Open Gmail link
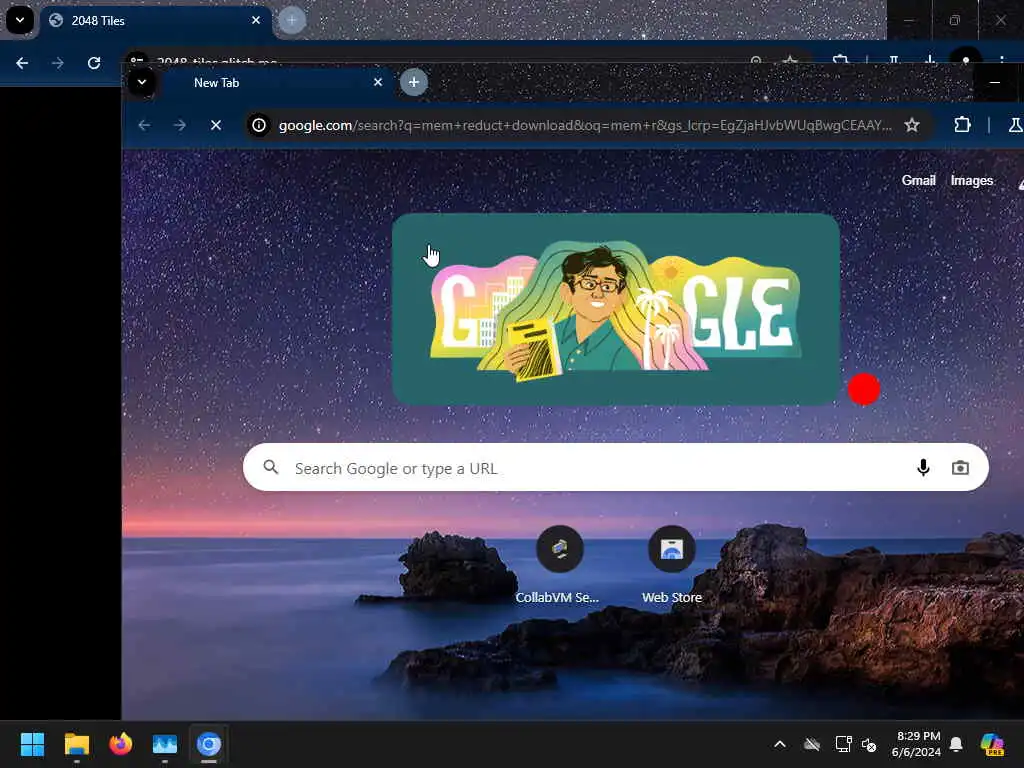Viewport: 1024px width, 768px height. pyautogui.click(x=918, y=180)
